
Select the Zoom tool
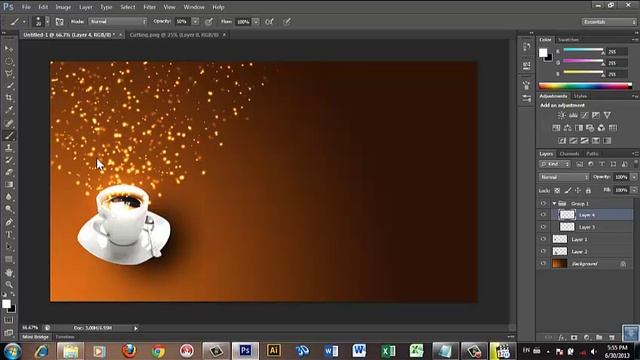pos(9,284)
